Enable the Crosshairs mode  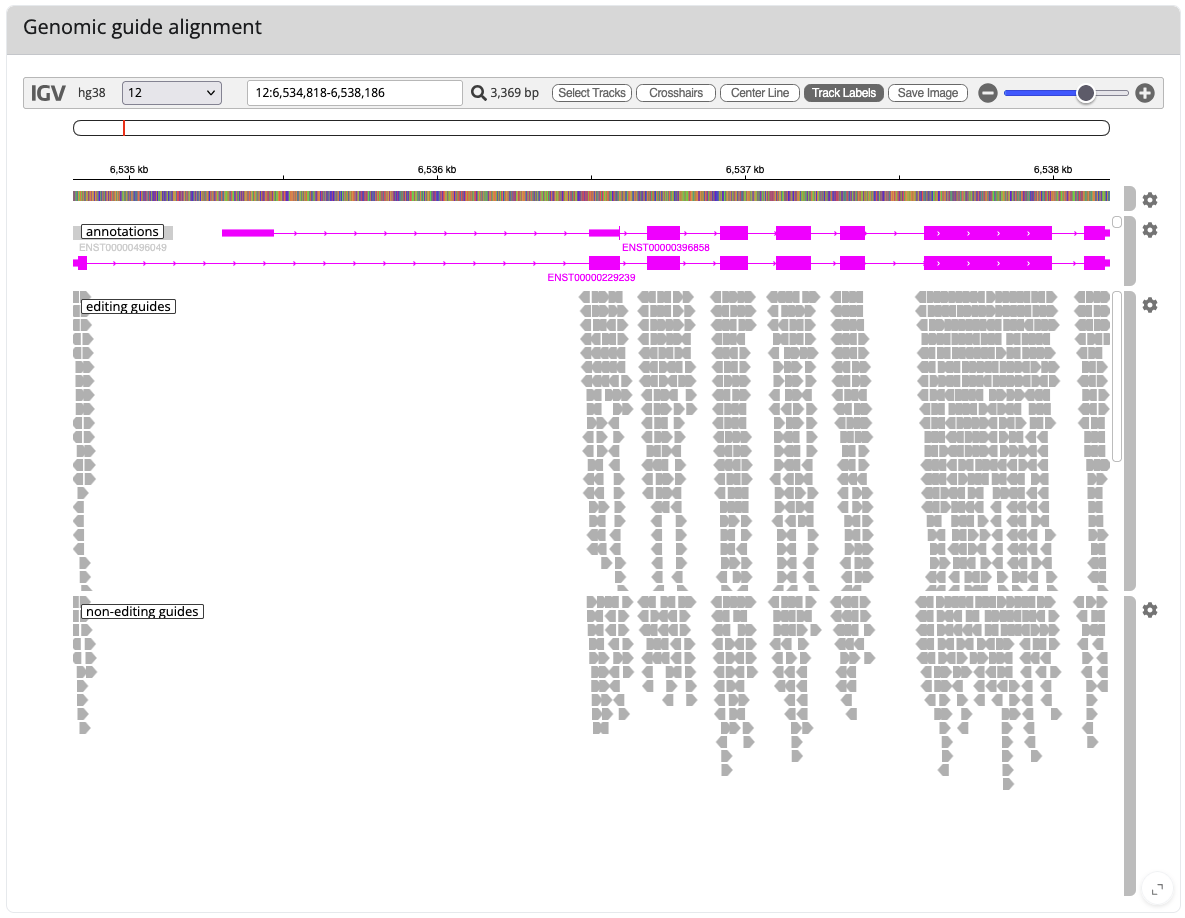tap(675, 92)
